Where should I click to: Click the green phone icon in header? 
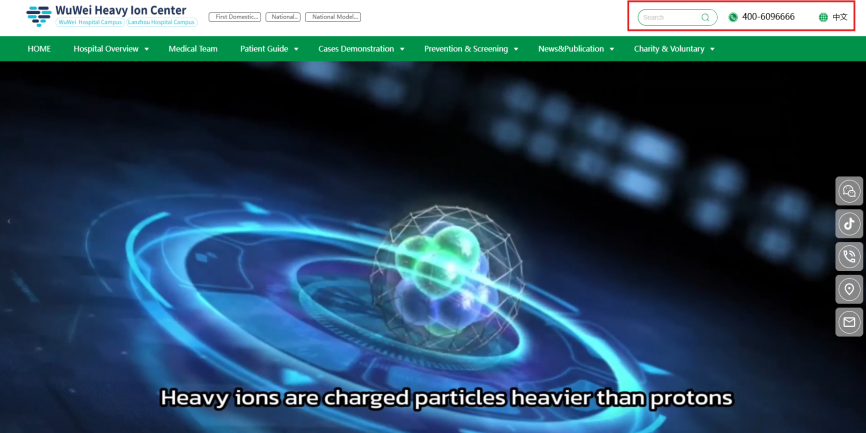[x=733, y=17]
